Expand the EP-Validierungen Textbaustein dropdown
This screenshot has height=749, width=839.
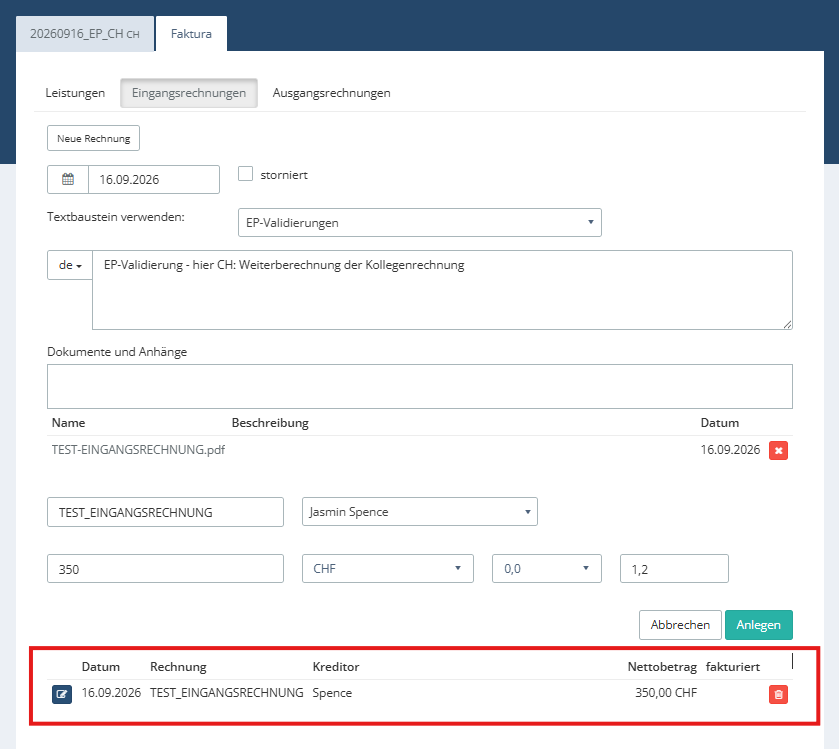click(420, 223)
